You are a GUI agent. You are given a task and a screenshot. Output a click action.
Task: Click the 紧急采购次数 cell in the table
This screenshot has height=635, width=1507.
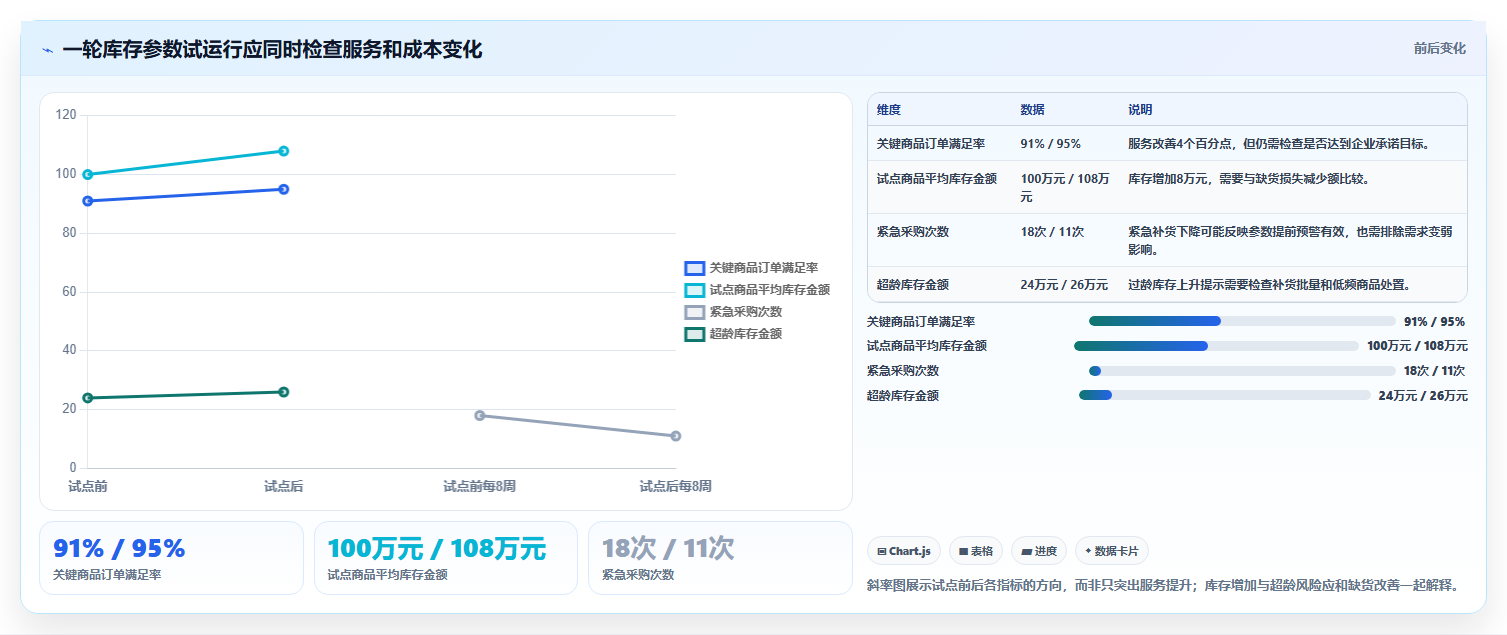[x=939, y=240]
